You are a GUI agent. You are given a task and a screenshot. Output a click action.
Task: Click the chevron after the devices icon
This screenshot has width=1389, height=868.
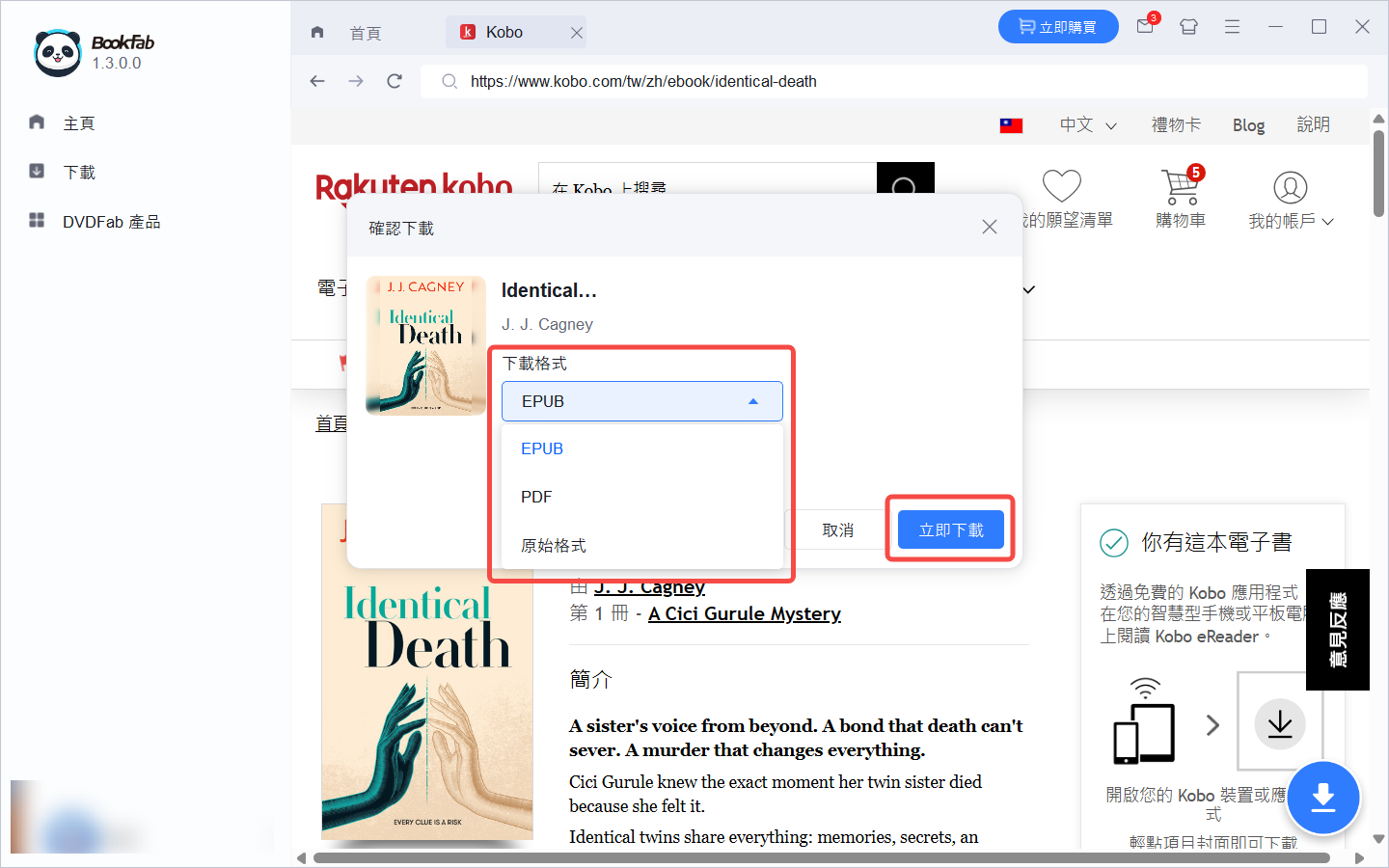pyautogui.click(x=1213, y=724)
